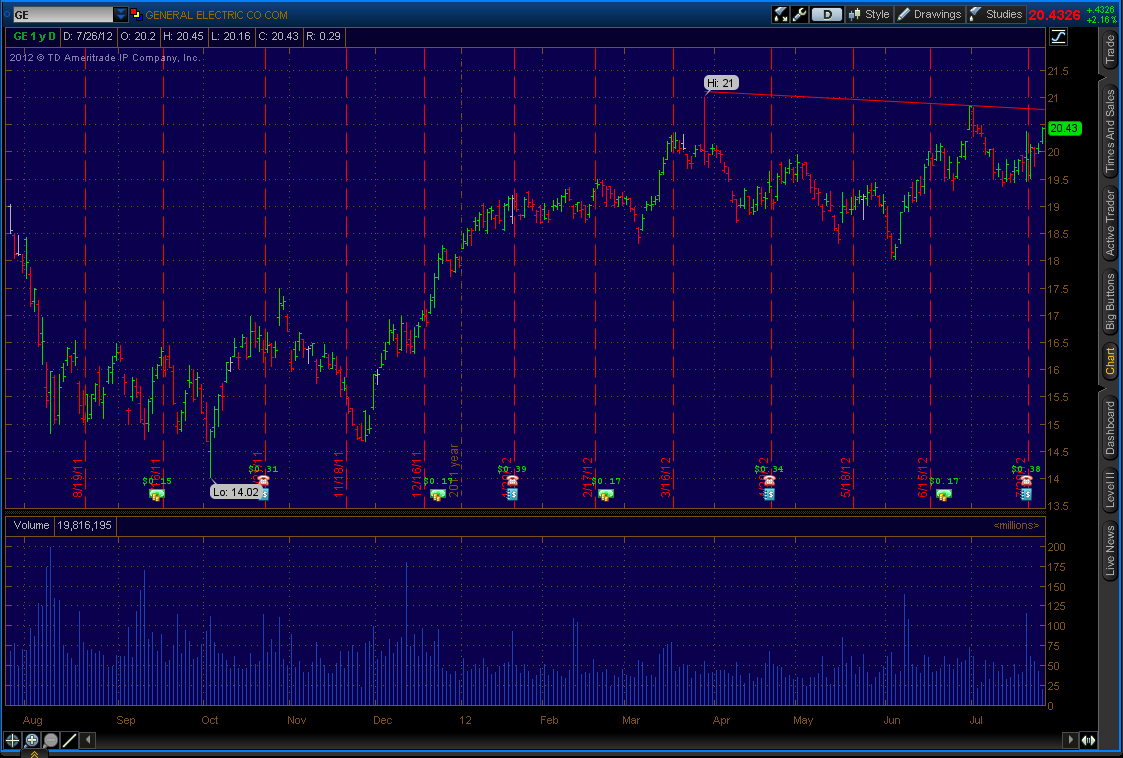Image resolution: width=1123 pixels, height=758 pixels.
Task: Click the blue earnings notebook under $0.34
Action: (769, 494)
